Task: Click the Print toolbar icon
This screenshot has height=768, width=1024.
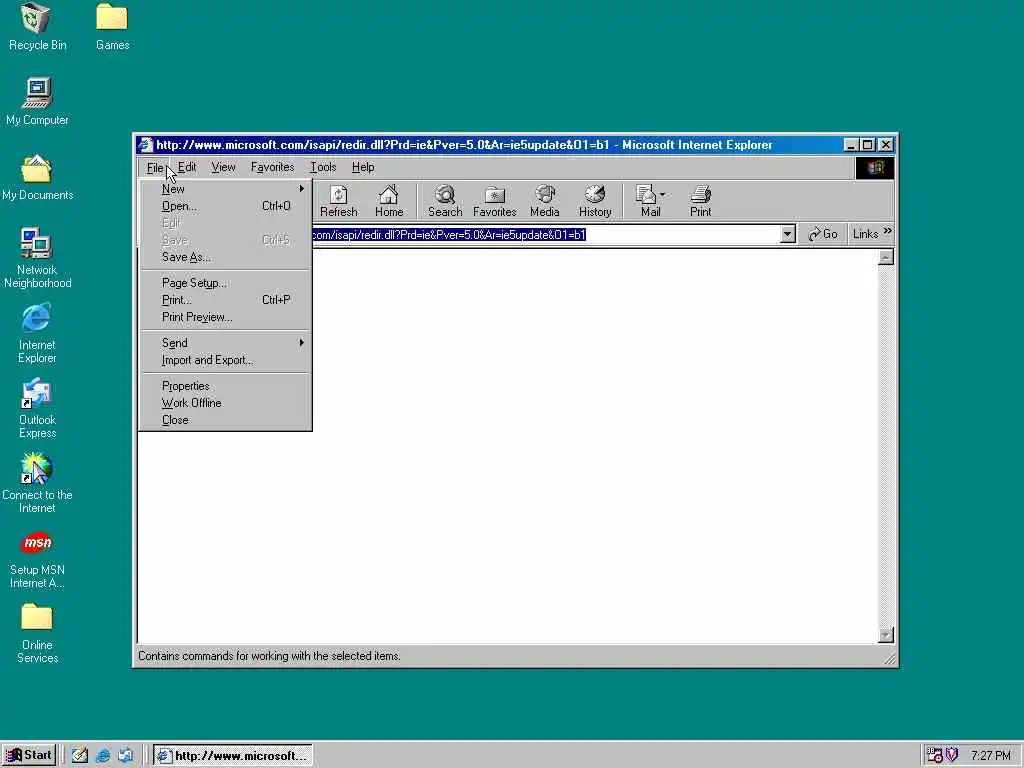Action: pos(701,200)
